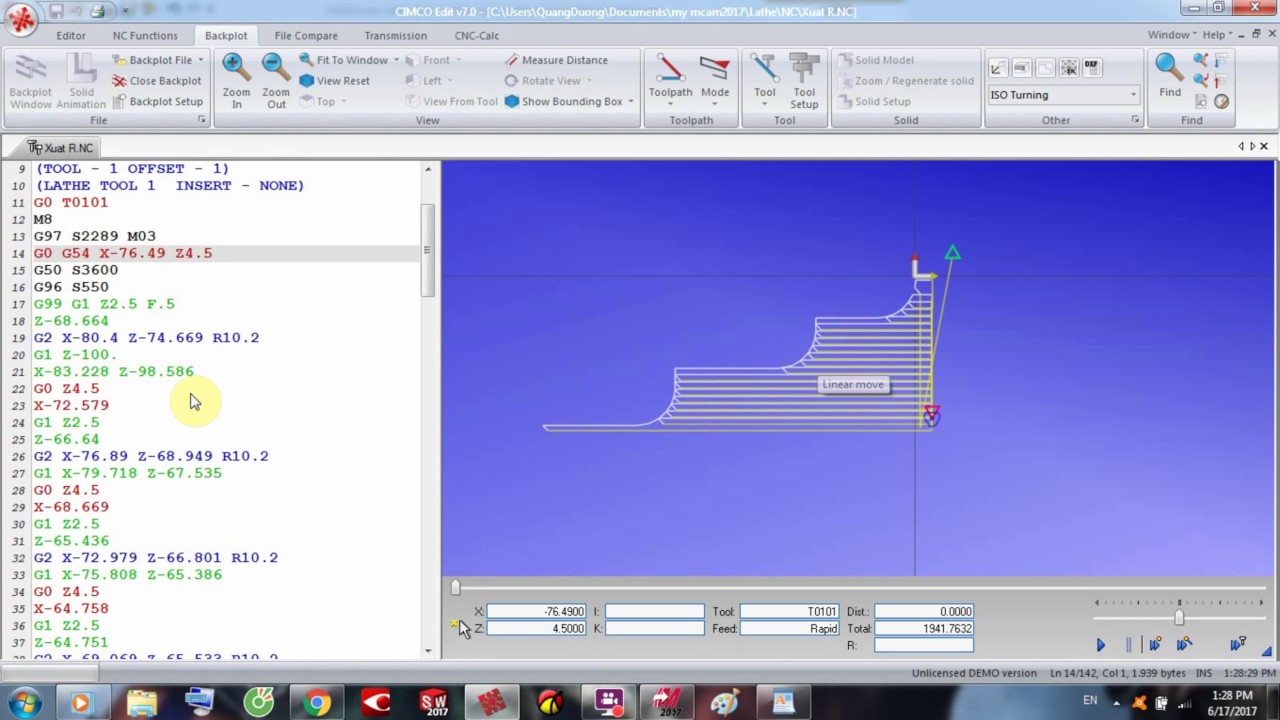Select line G99 G1 Z2.5 F.5

click(104, 303)
